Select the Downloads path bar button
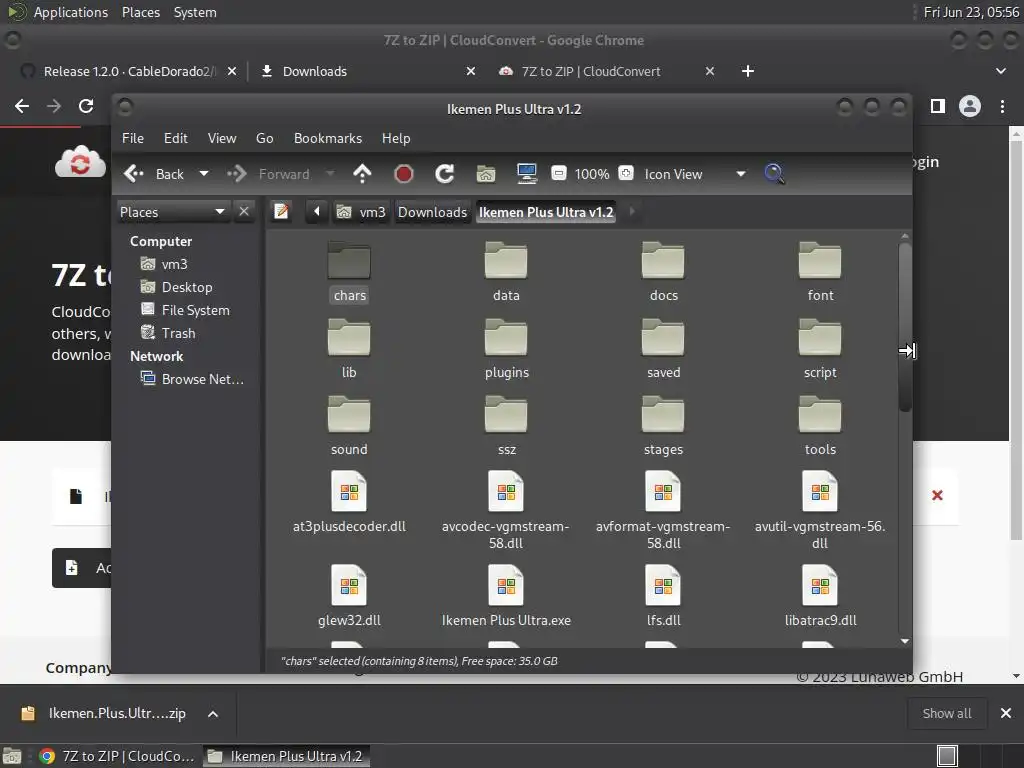This screenshot has height=768, width=1024. [x=432, y=212]
